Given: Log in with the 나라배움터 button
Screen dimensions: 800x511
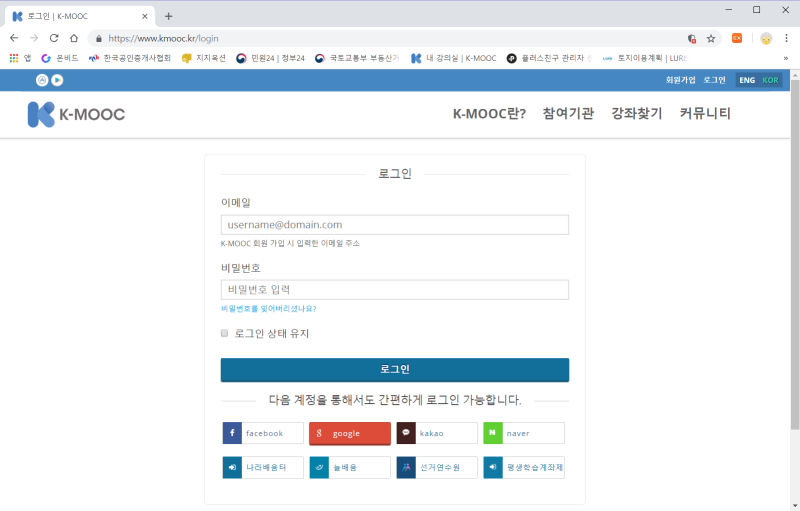Looking at the screenshot, I should click(263, 467).
